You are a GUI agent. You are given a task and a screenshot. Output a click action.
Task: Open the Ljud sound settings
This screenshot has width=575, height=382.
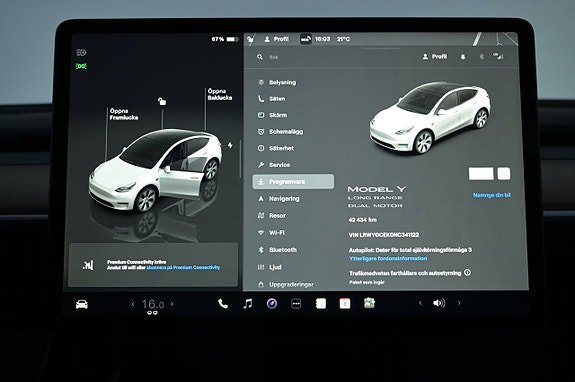(270, 267)
